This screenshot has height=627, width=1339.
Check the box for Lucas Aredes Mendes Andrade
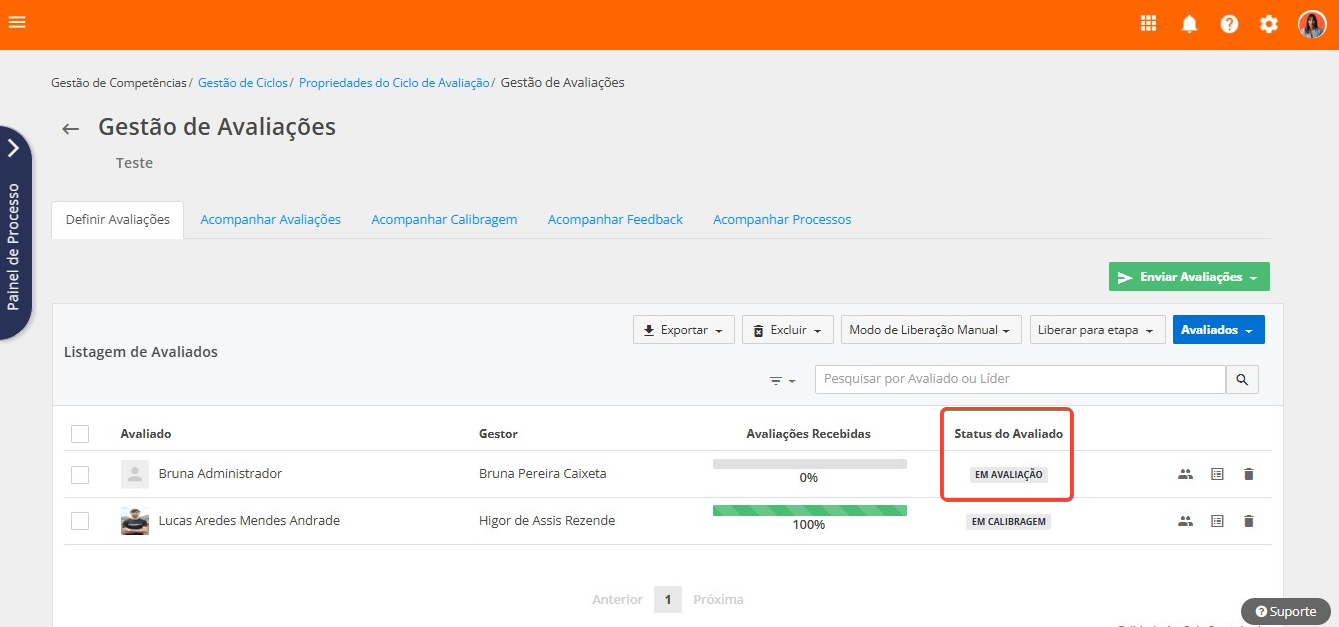pyautogui.click(x=80, y=521)
